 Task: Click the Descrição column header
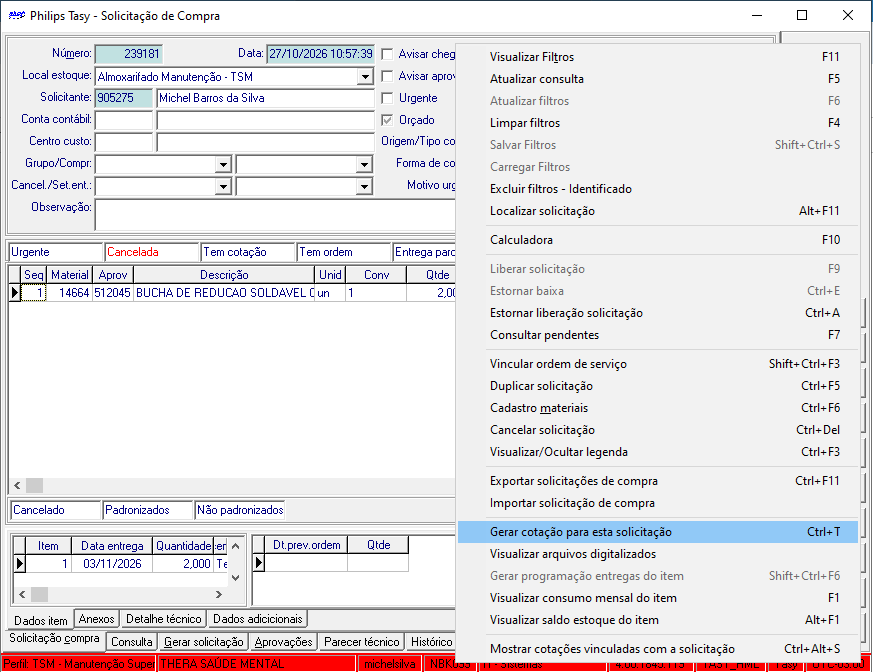click(224, 275)
